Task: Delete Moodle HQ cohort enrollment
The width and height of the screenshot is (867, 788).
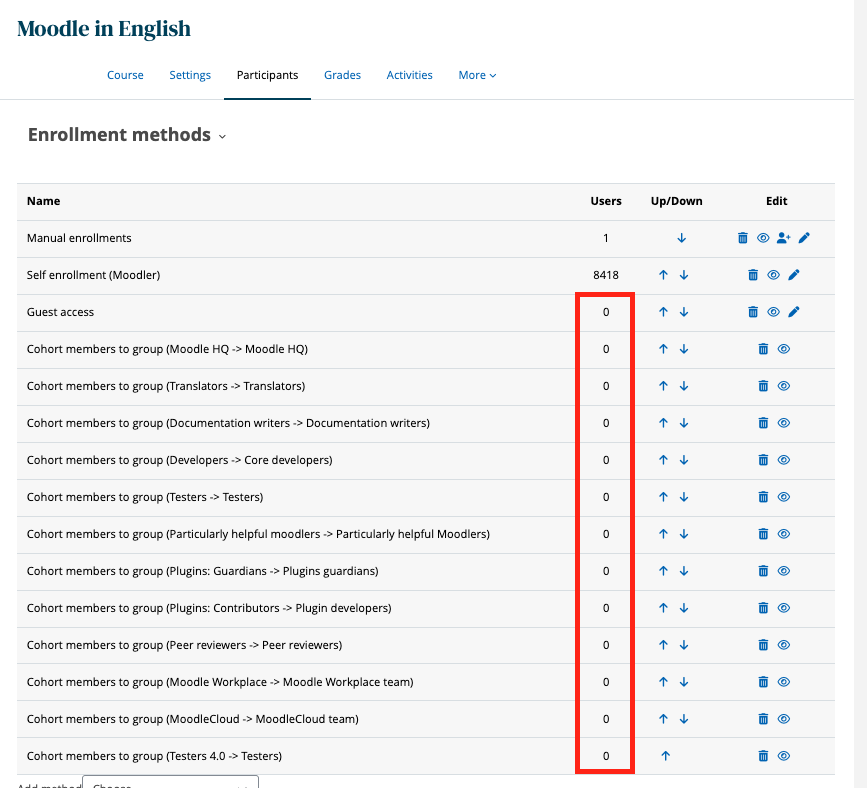Action: (x=763, y=349)
